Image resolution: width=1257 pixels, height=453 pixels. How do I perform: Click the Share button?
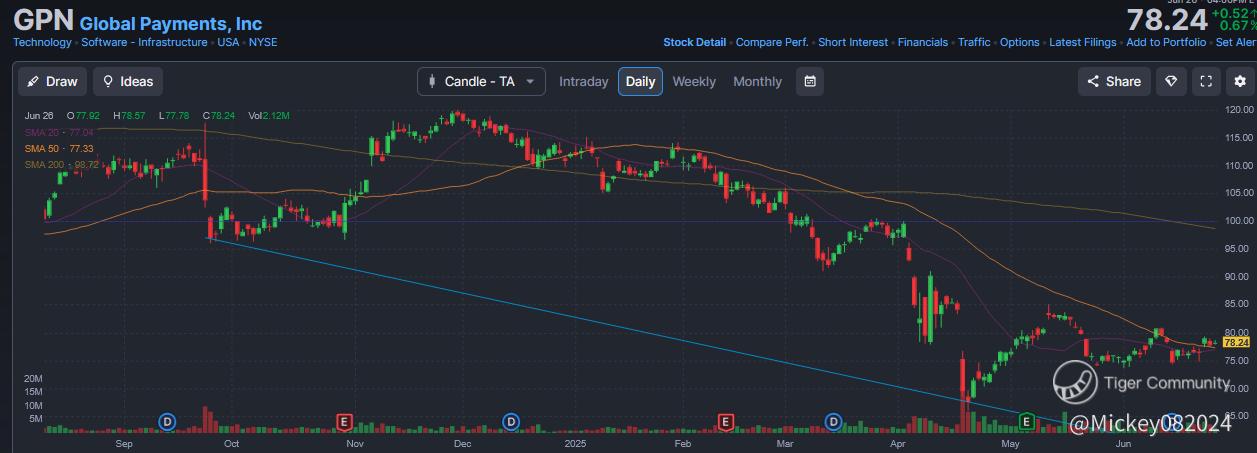pyautogui.click(x=1114, y=82)
